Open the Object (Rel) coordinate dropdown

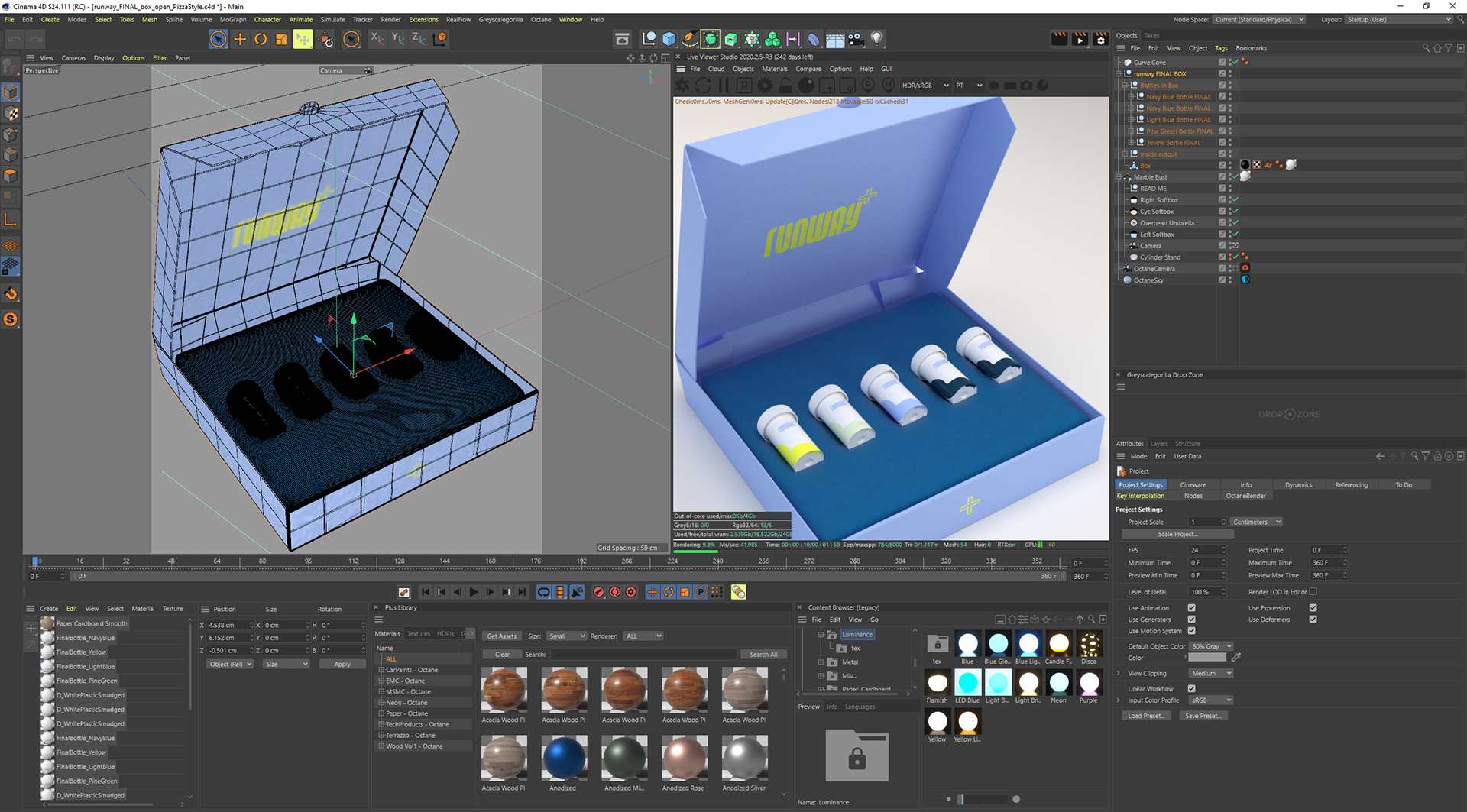click(x=230, y=665)
